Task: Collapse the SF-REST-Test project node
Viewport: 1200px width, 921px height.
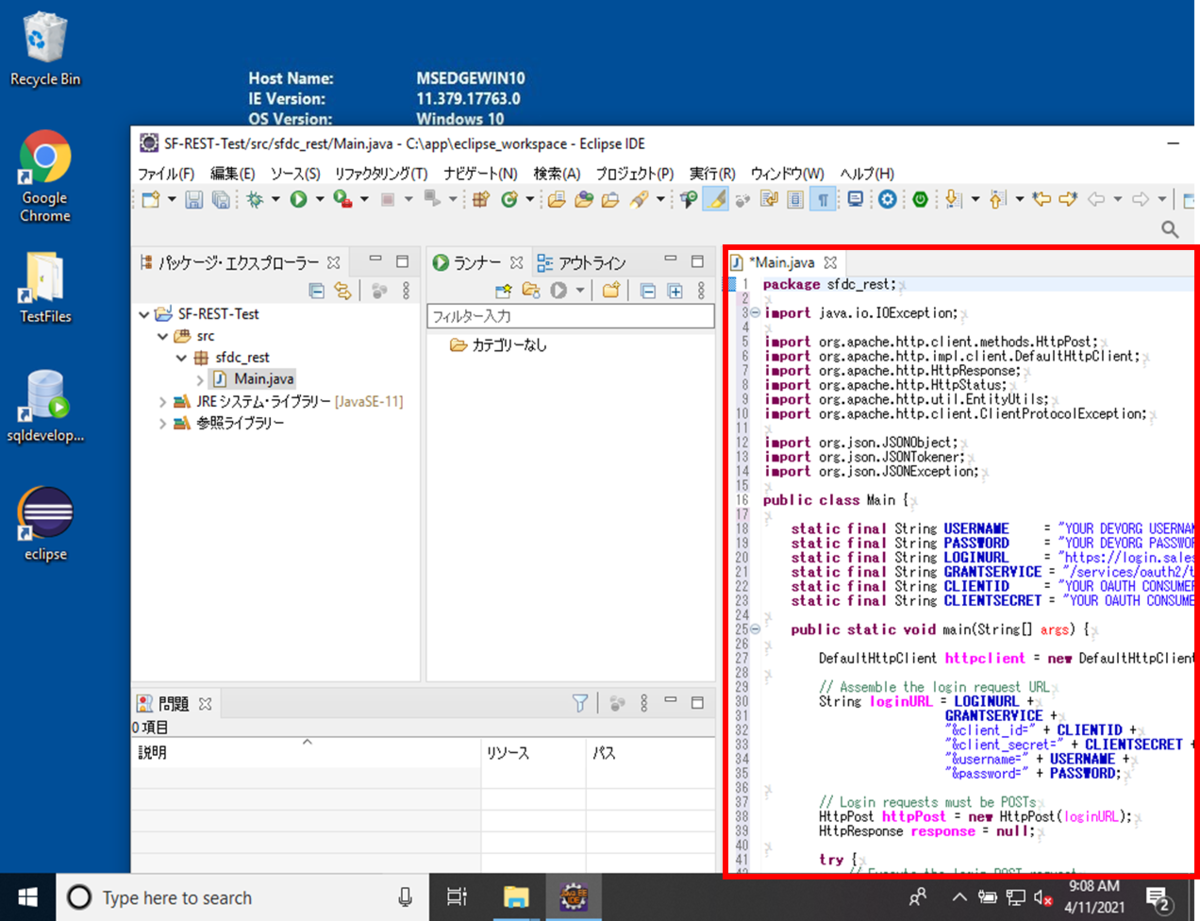Action: pyautogui.click(x=146, y=314)
